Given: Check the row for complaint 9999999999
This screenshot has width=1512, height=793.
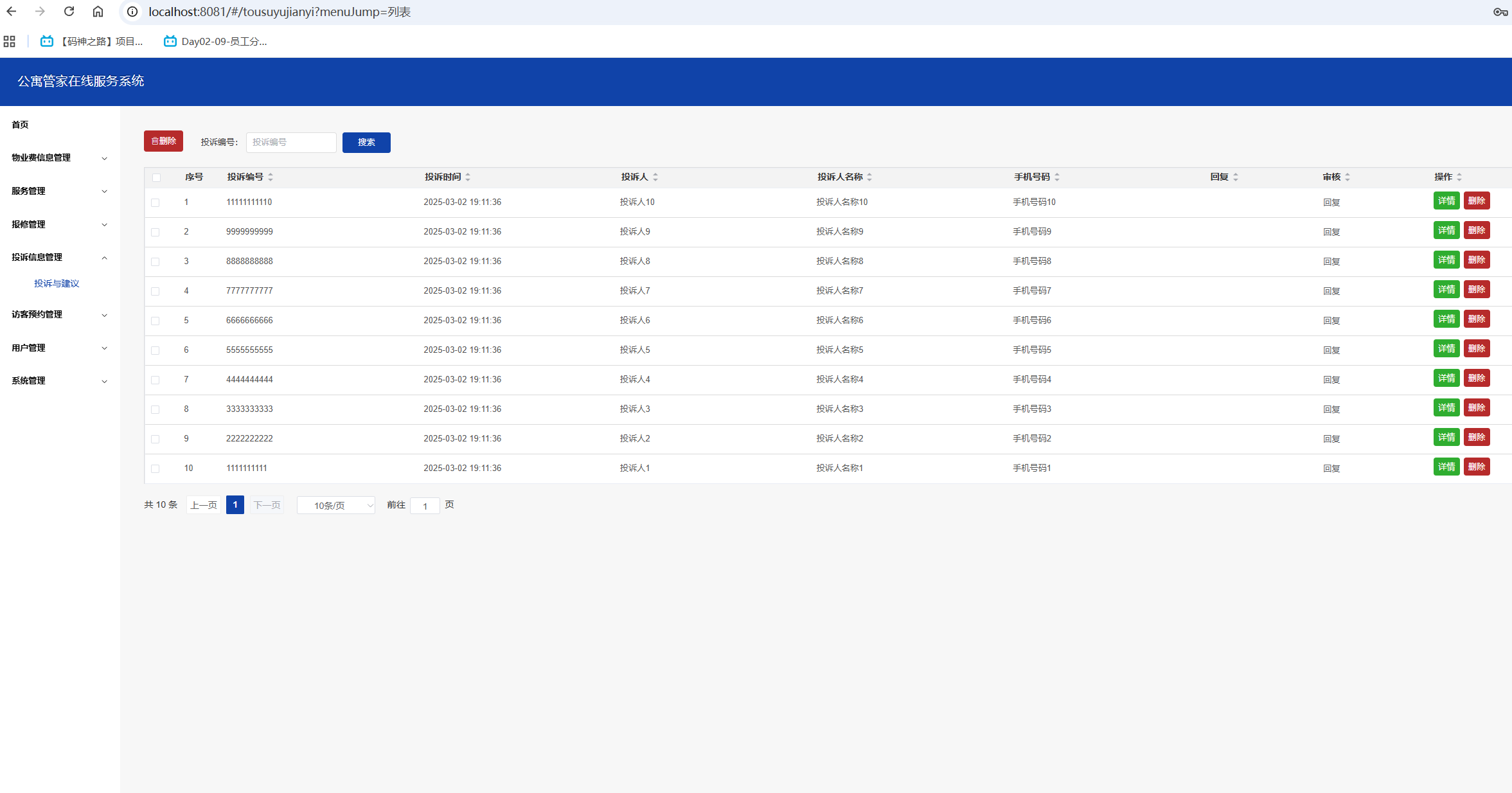Looking at the screenshot, I should point(156,232).
